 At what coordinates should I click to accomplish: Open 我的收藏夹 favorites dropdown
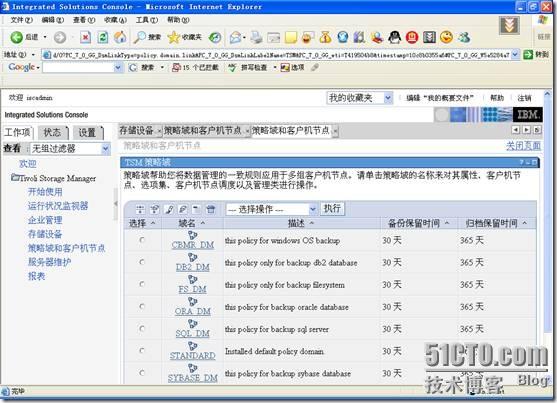click(359, 98)
